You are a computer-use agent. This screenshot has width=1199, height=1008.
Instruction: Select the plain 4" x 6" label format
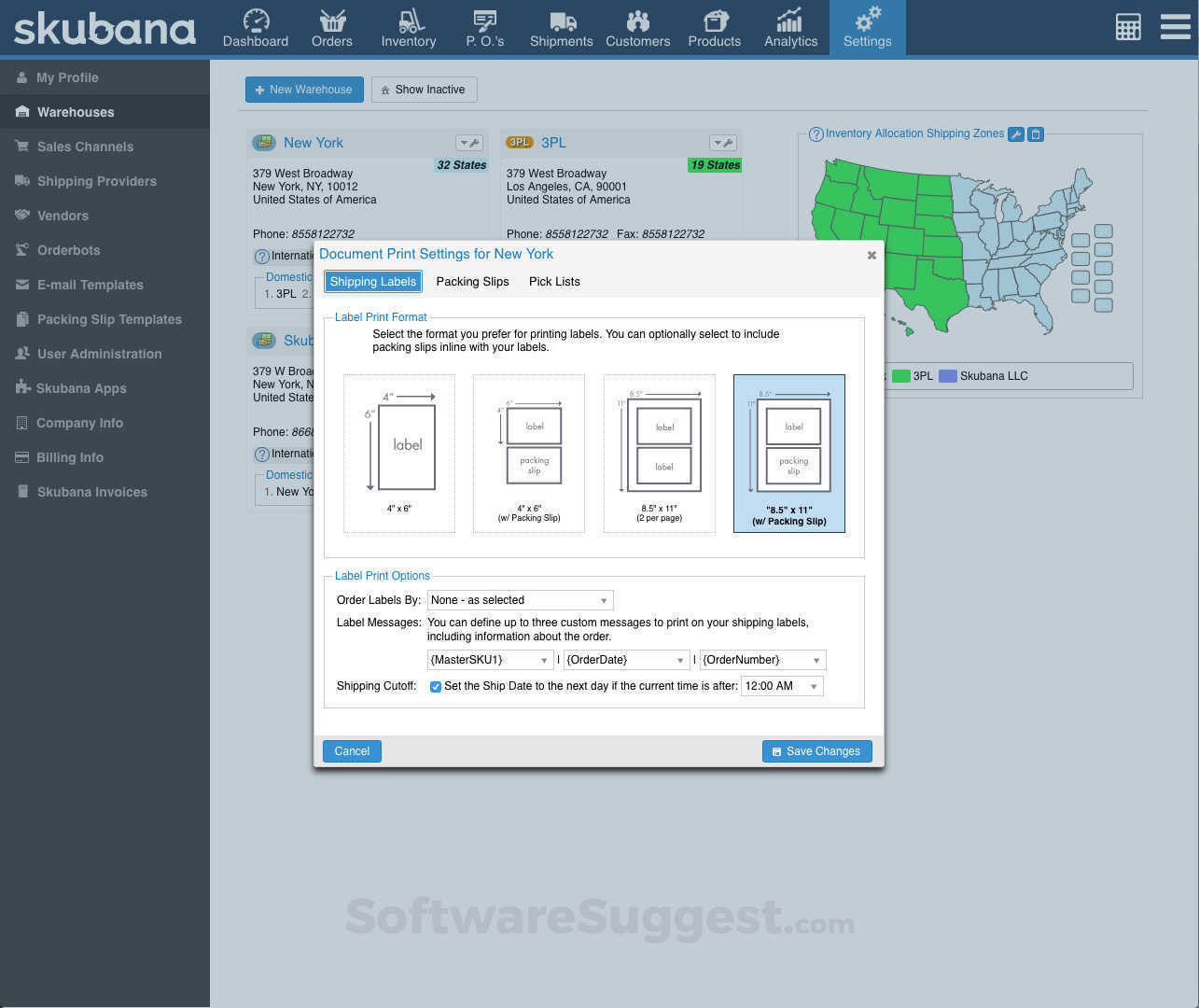click(399, 453)
